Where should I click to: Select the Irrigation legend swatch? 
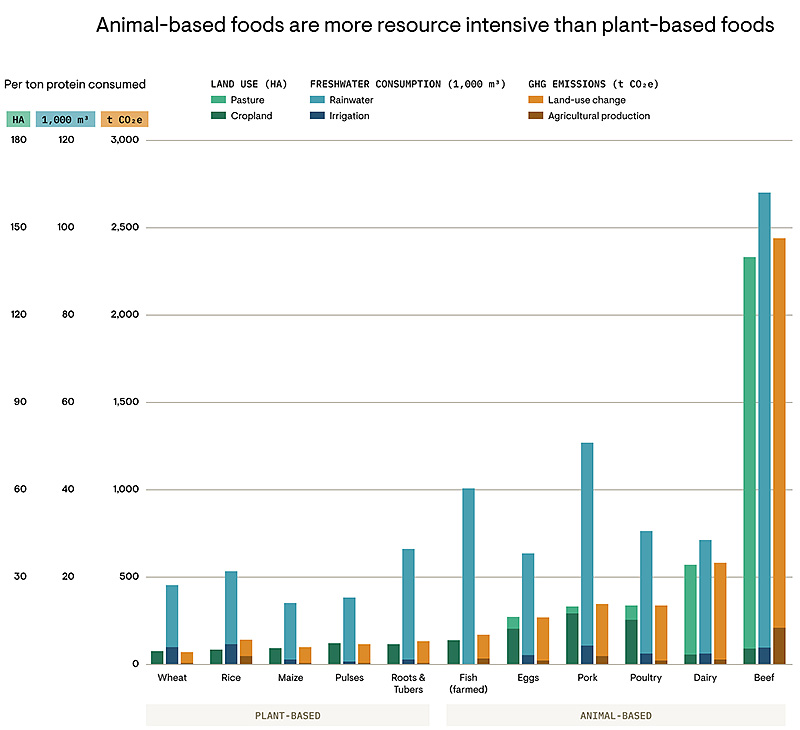[x=318, y=116]
